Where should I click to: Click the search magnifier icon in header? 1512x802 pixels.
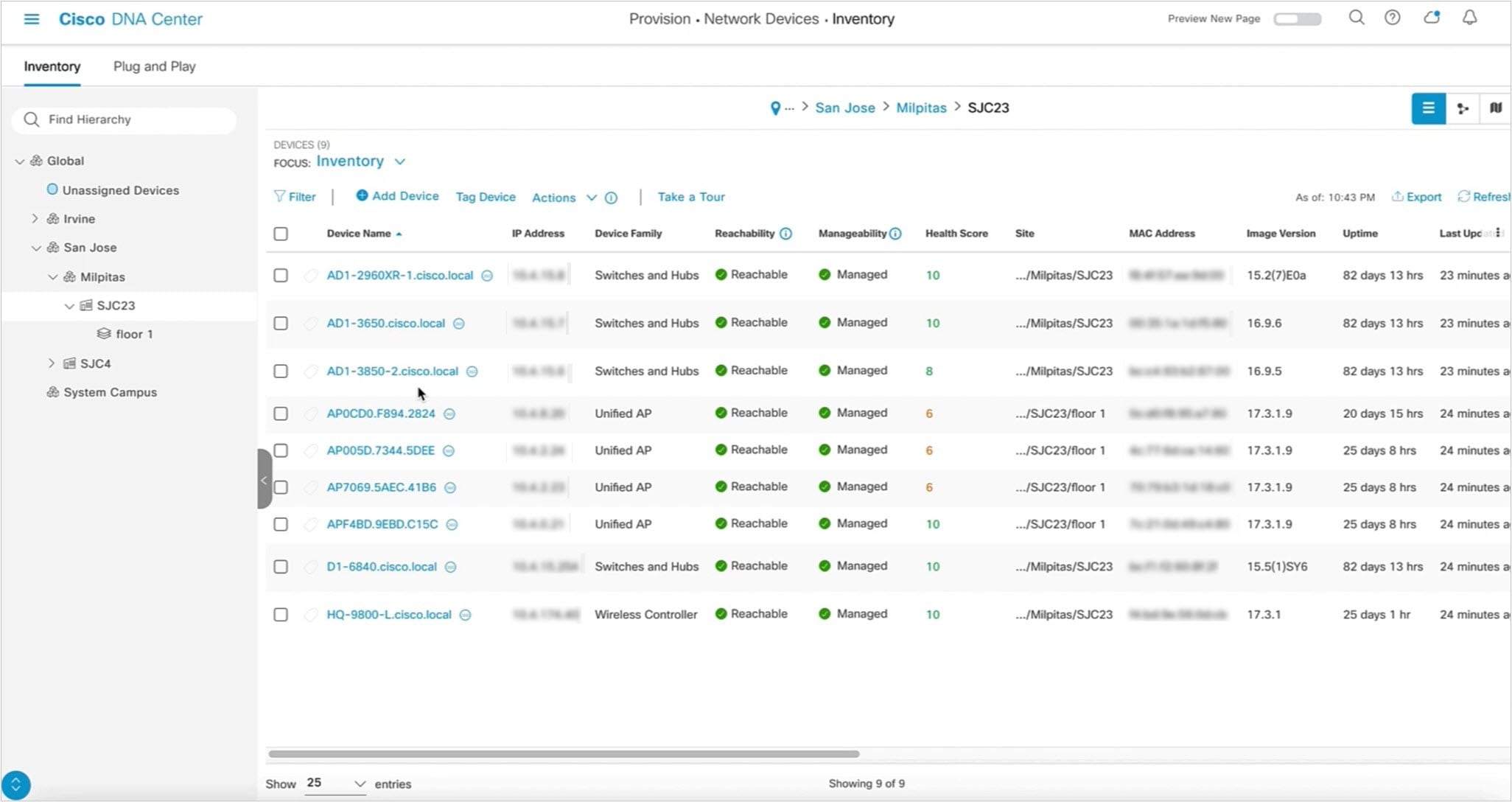[1357, 18]
